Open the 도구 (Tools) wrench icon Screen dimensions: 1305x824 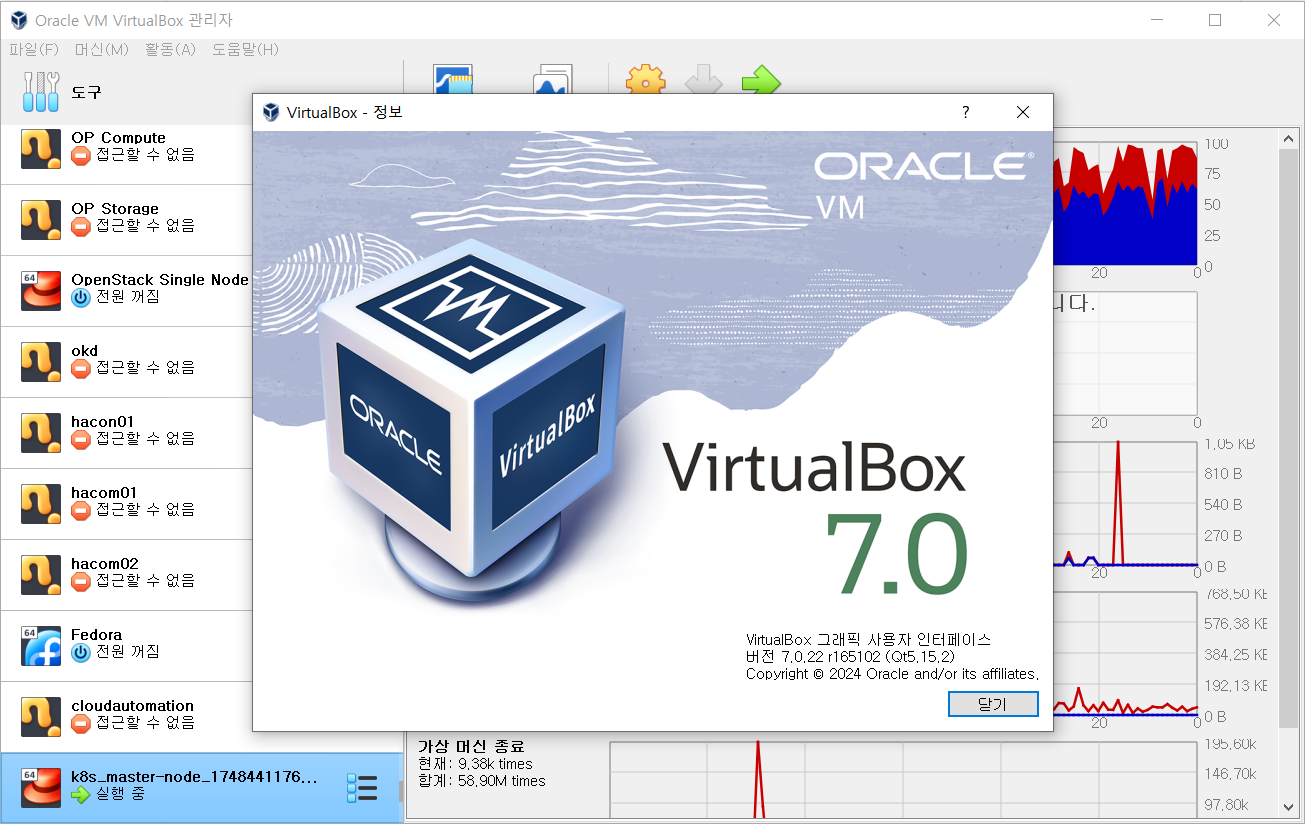tap(41, 92)
